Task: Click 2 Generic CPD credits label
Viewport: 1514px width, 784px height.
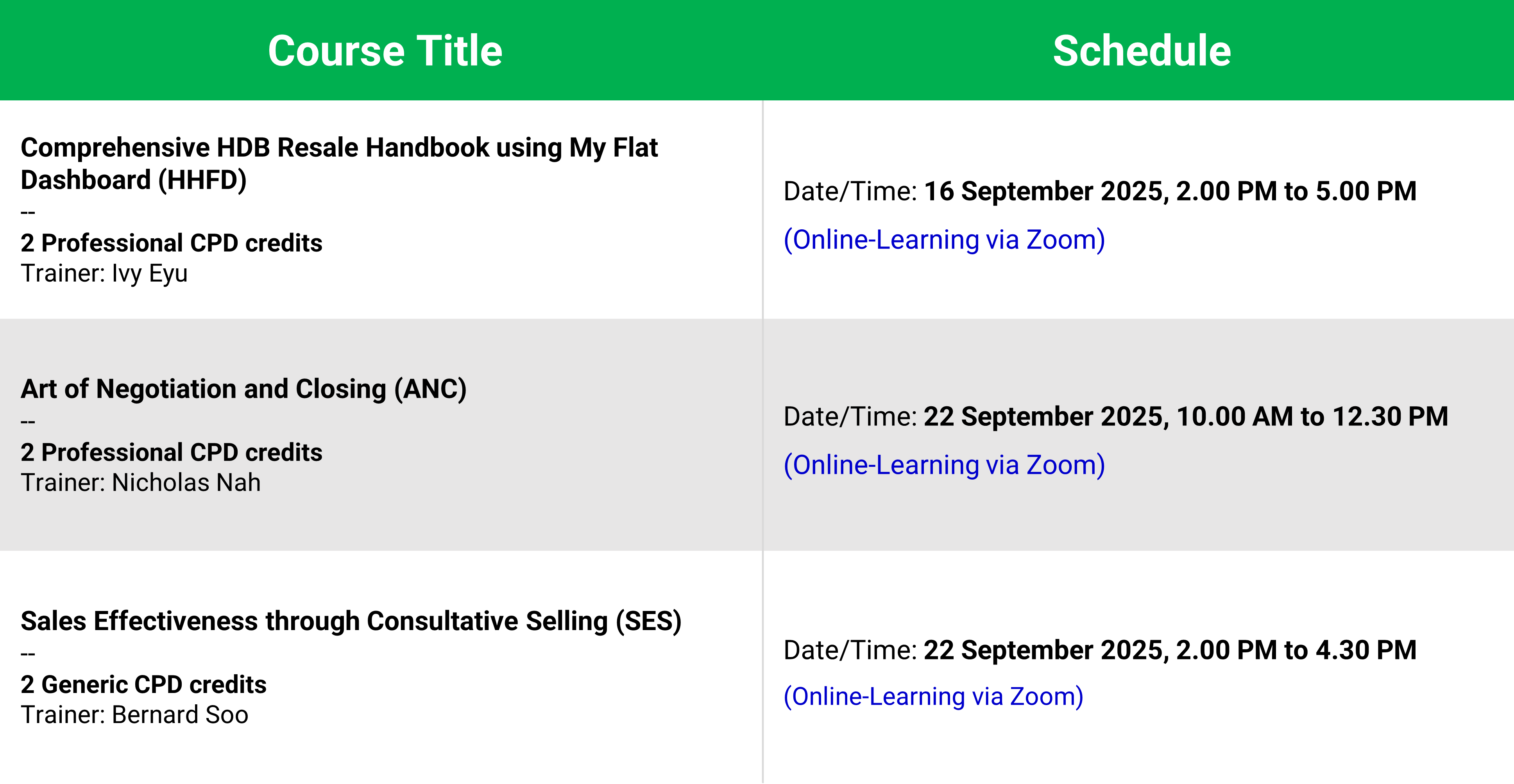Action: [x=143, y=685]
